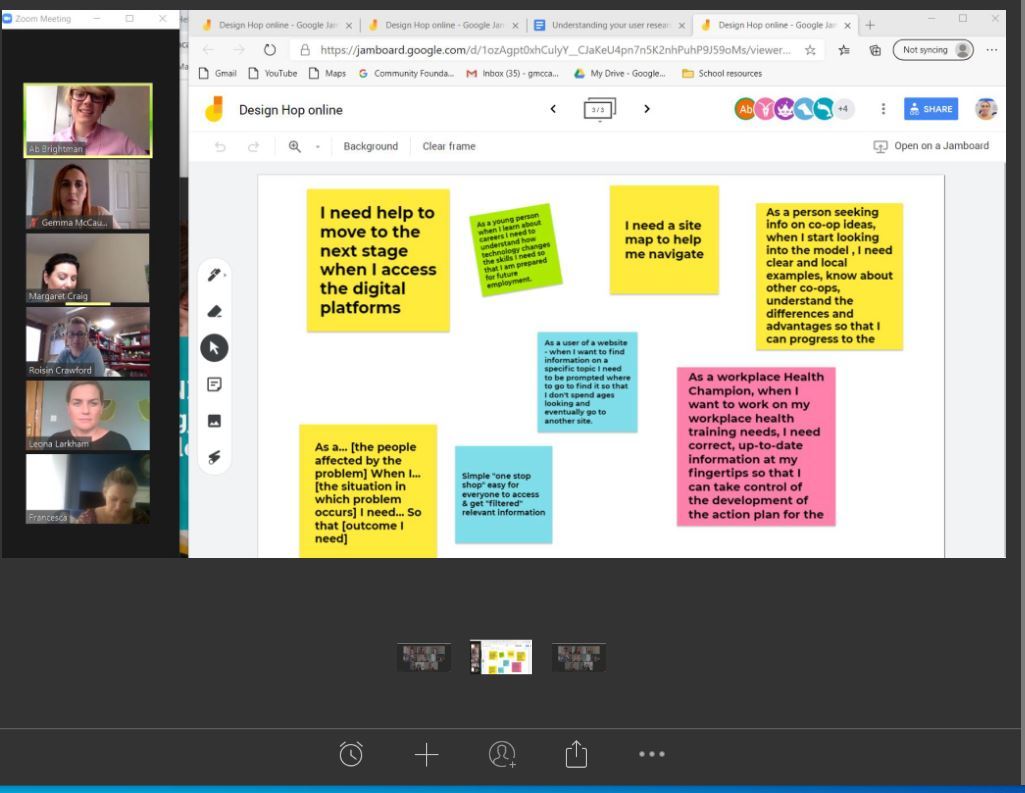Click the add person icon in bottom bar

pos(501,754)
